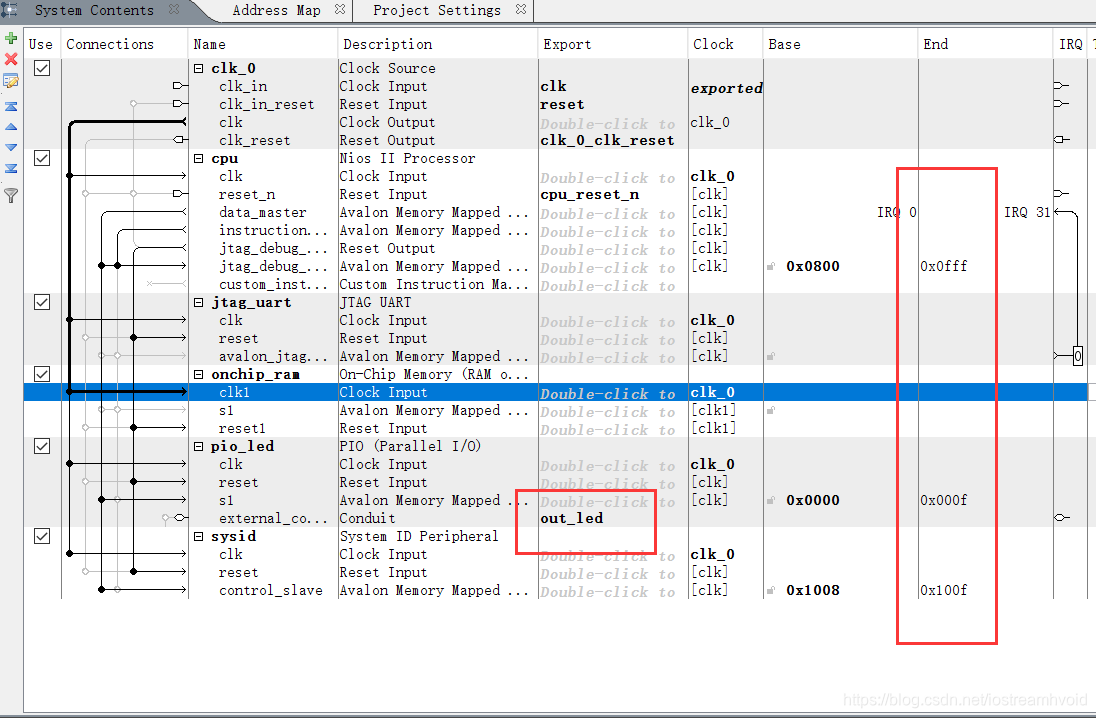Move selected component to bottom icon
Screen dimensions: 1096x718
pos(11,168)
